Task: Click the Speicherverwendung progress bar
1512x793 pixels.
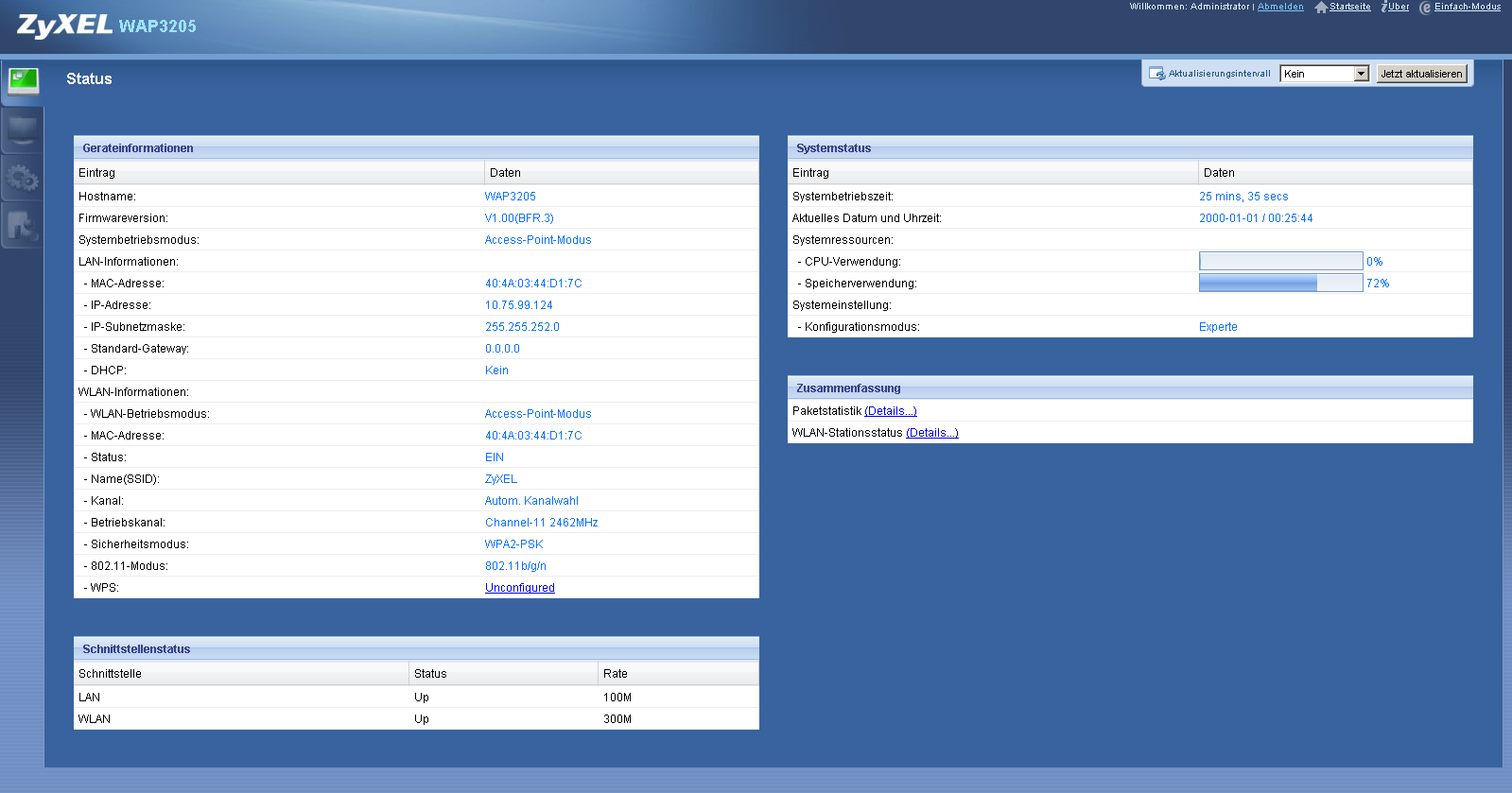Action: pyautogui.click(x=1280, y=283)
